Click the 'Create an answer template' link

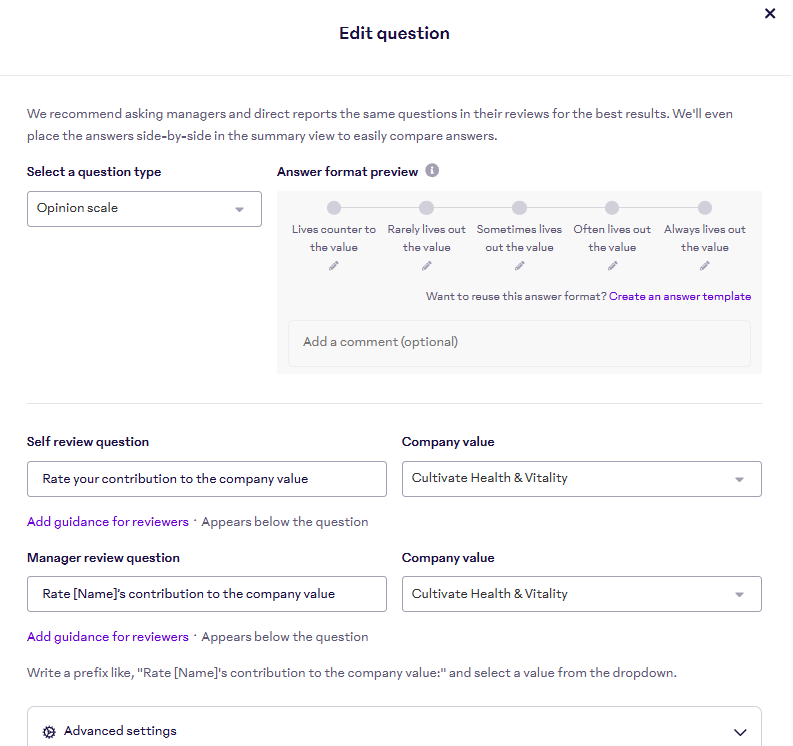coord(680,296)
